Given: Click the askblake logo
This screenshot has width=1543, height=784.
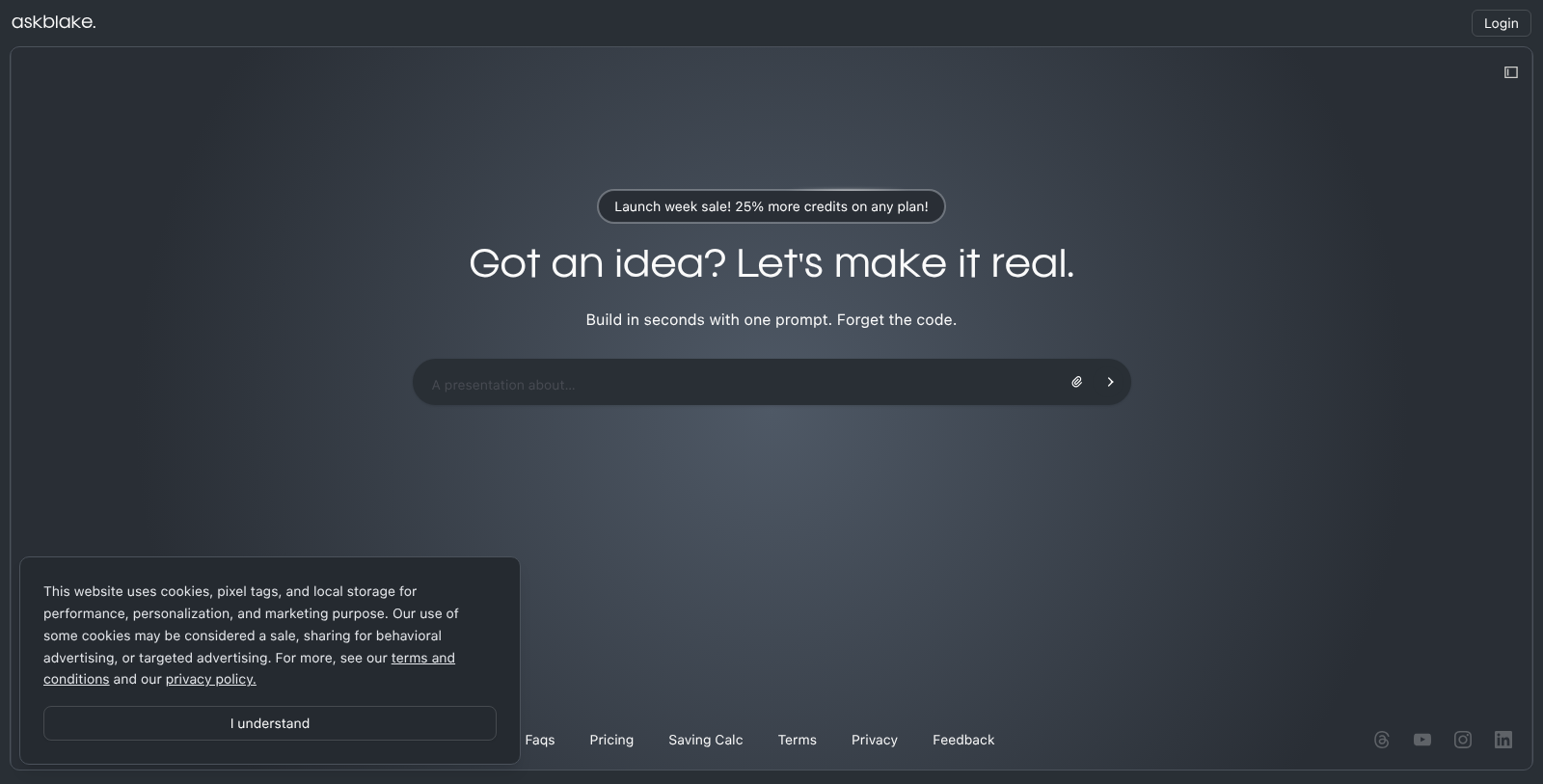Looking at the screenshot, I should click(x=54, y=22).
